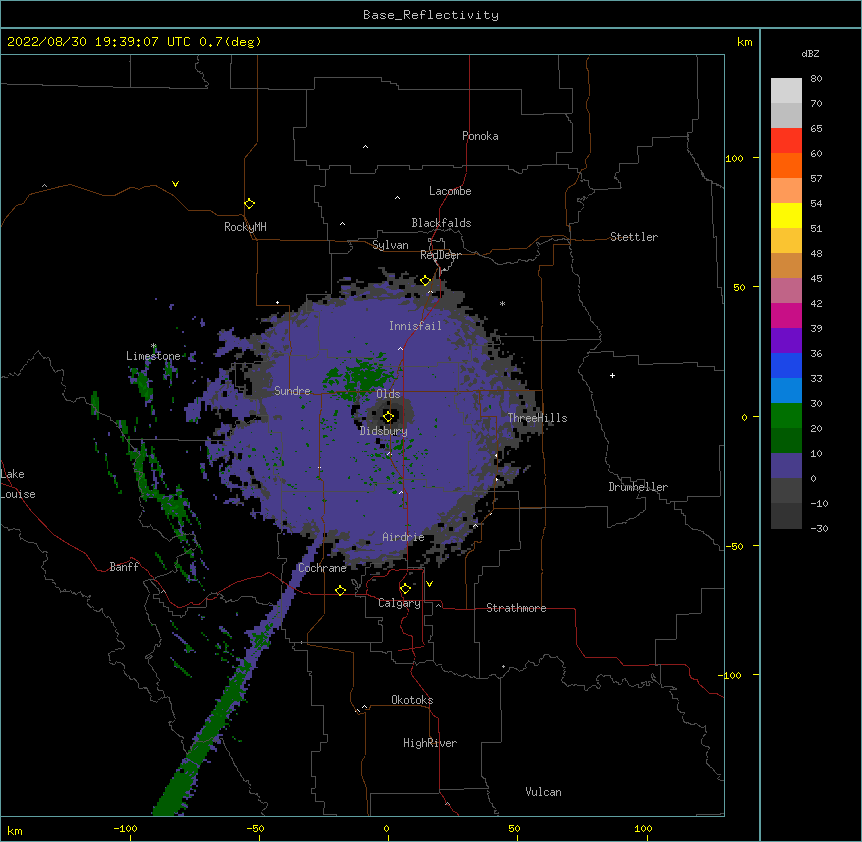
Task: Click the yellow diamond marker near RockyMH
Action: click(250, 204)
